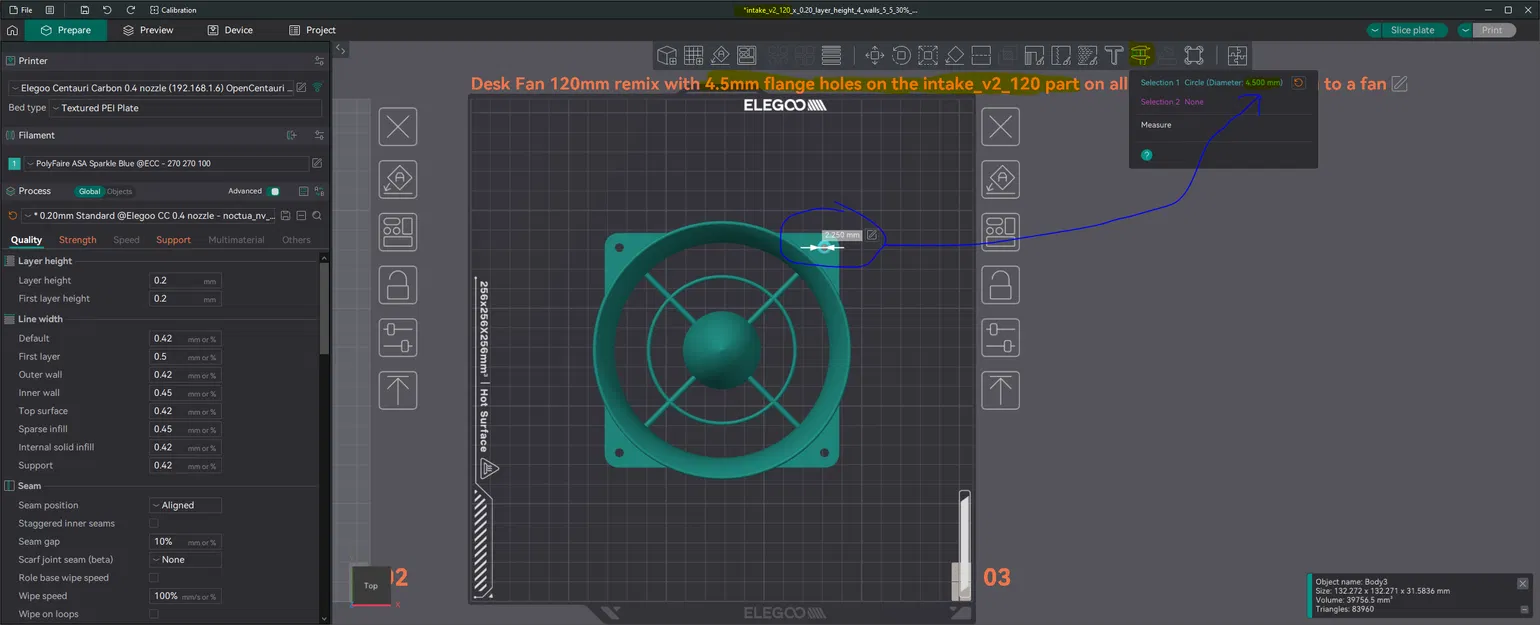Open the Calibration menu button

(173, 10)
